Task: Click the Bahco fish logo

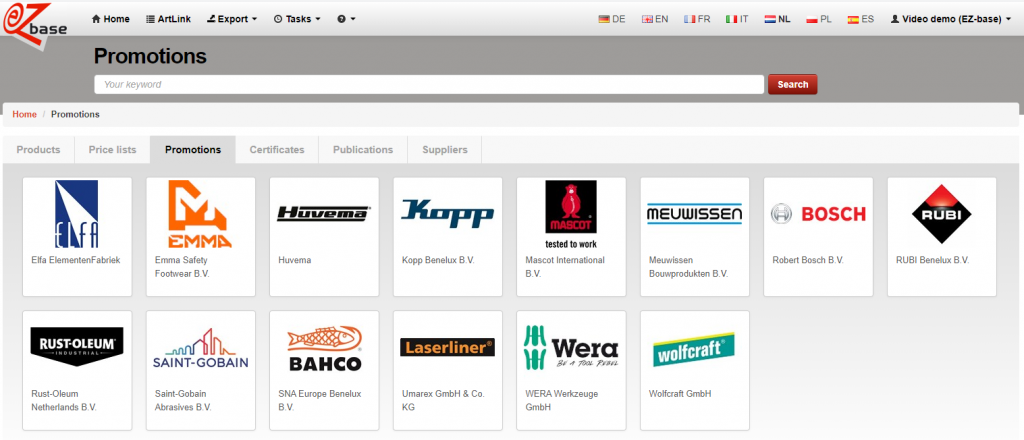Action: coord(324,348)
